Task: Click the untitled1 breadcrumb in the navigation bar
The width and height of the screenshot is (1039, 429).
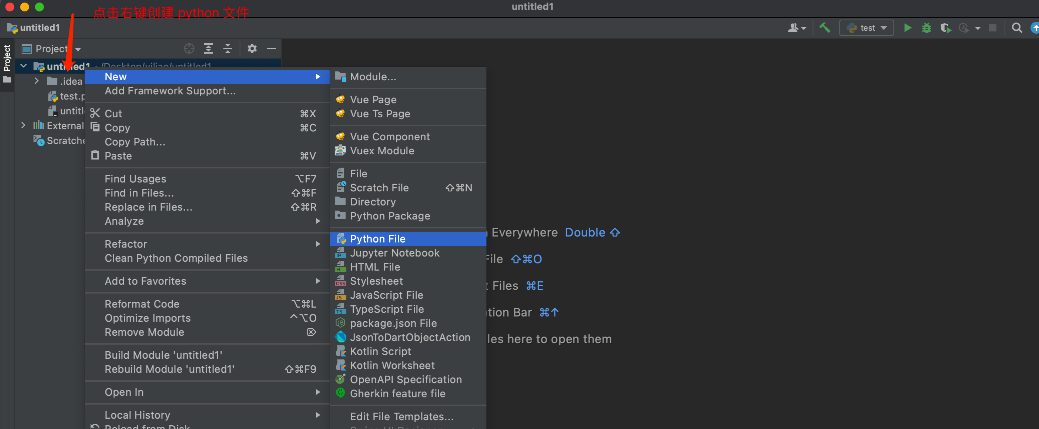Action: pos(34,28)
